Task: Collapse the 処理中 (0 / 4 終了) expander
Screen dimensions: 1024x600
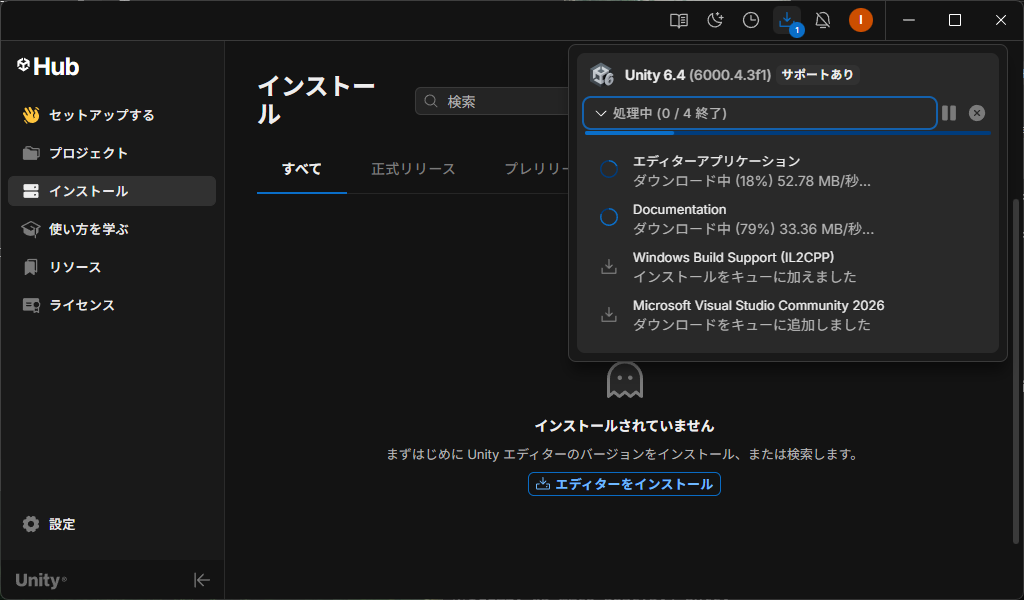Action: (760, 113)
